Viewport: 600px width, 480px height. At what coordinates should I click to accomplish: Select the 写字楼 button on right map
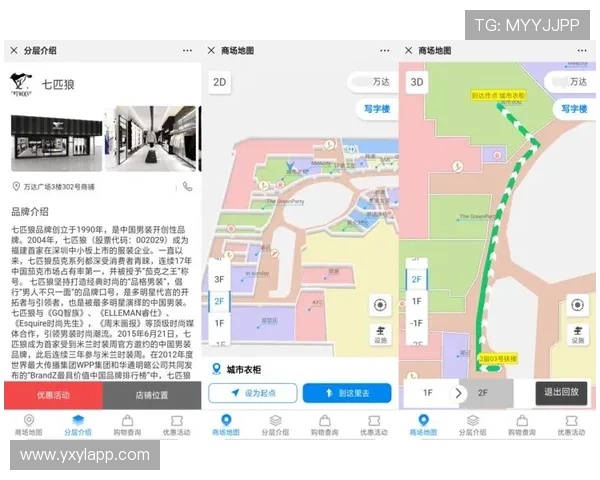pos(575,109)
